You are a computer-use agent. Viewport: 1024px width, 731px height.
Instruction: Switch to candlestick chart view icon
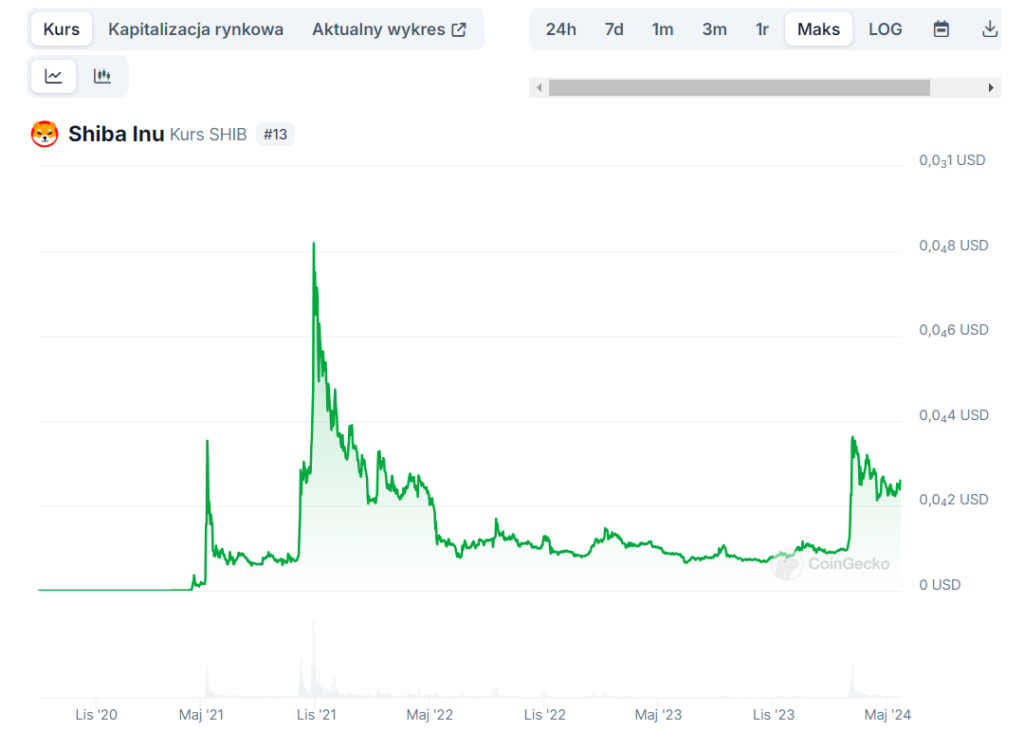(x=102, y=76)
